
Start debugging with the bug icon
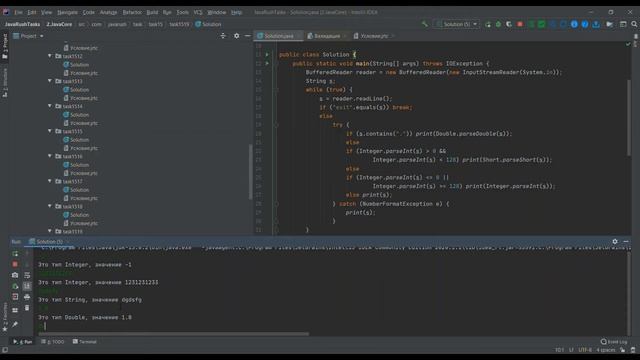[498, 24]
